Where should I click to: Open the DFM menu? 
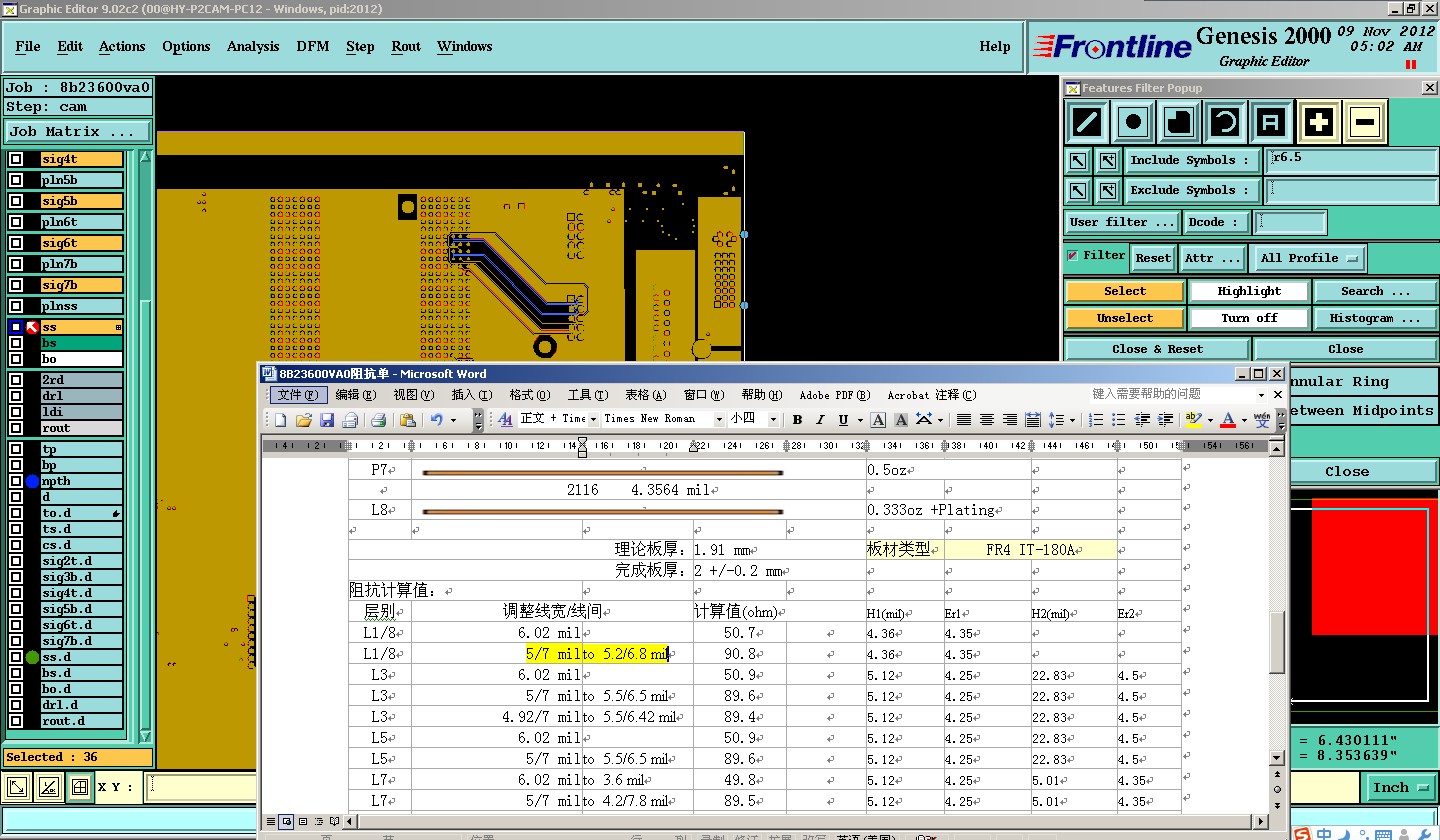click(x=312, y=46)
